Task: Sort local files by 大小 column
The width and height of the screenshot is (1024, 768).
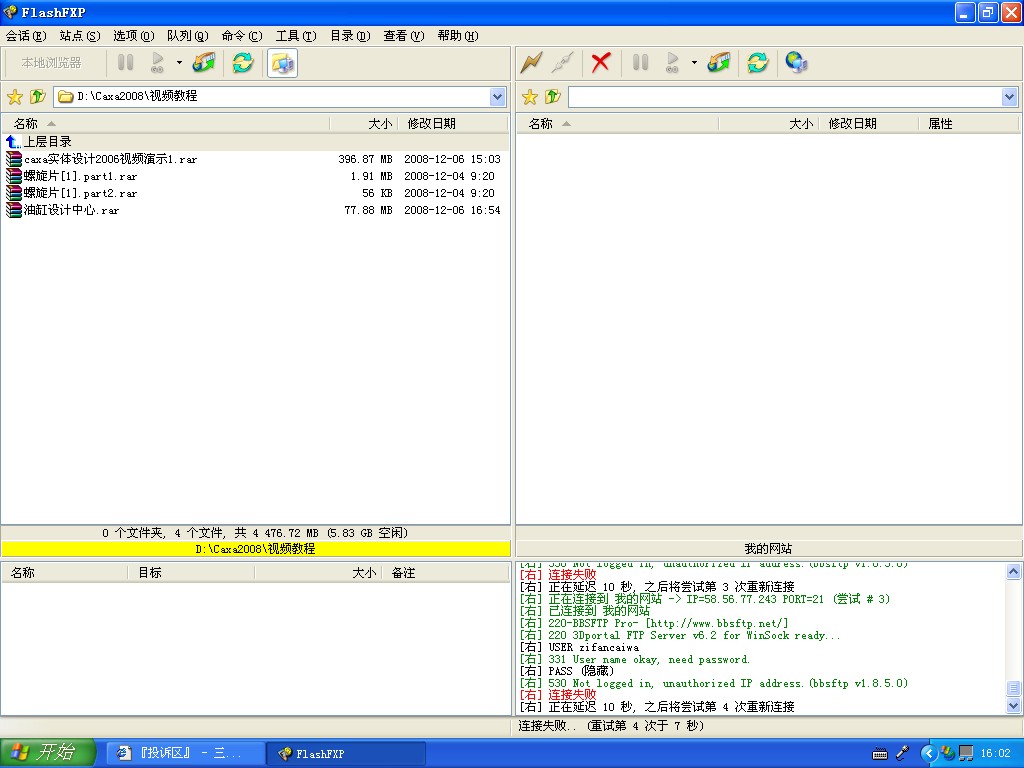Action: coord(364,123)
